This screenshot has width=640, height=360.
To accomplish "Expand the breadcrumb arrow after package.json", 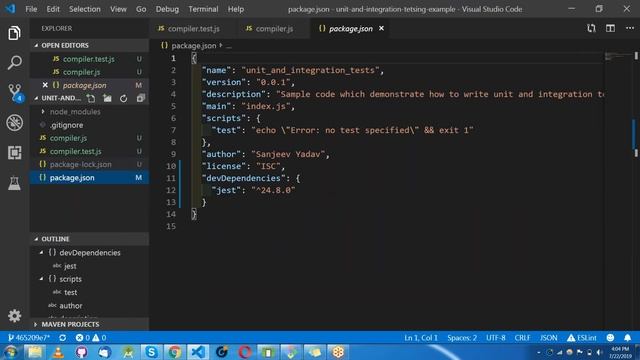I will click(x=221, y=45).
